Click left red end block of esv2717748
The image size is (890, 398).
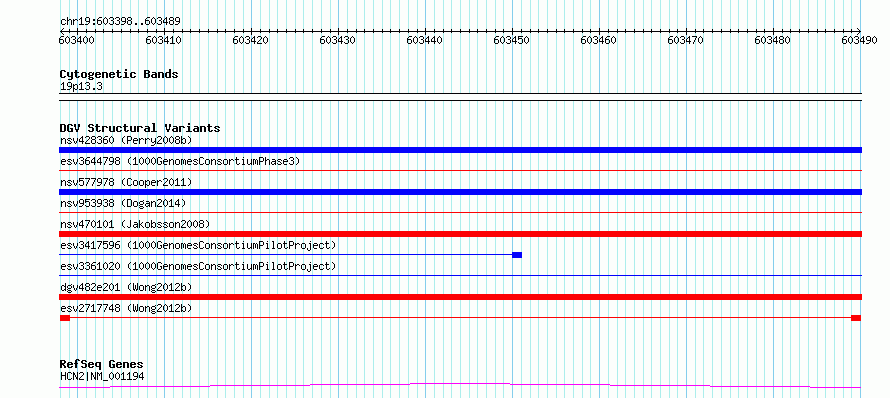pos(65,318)
